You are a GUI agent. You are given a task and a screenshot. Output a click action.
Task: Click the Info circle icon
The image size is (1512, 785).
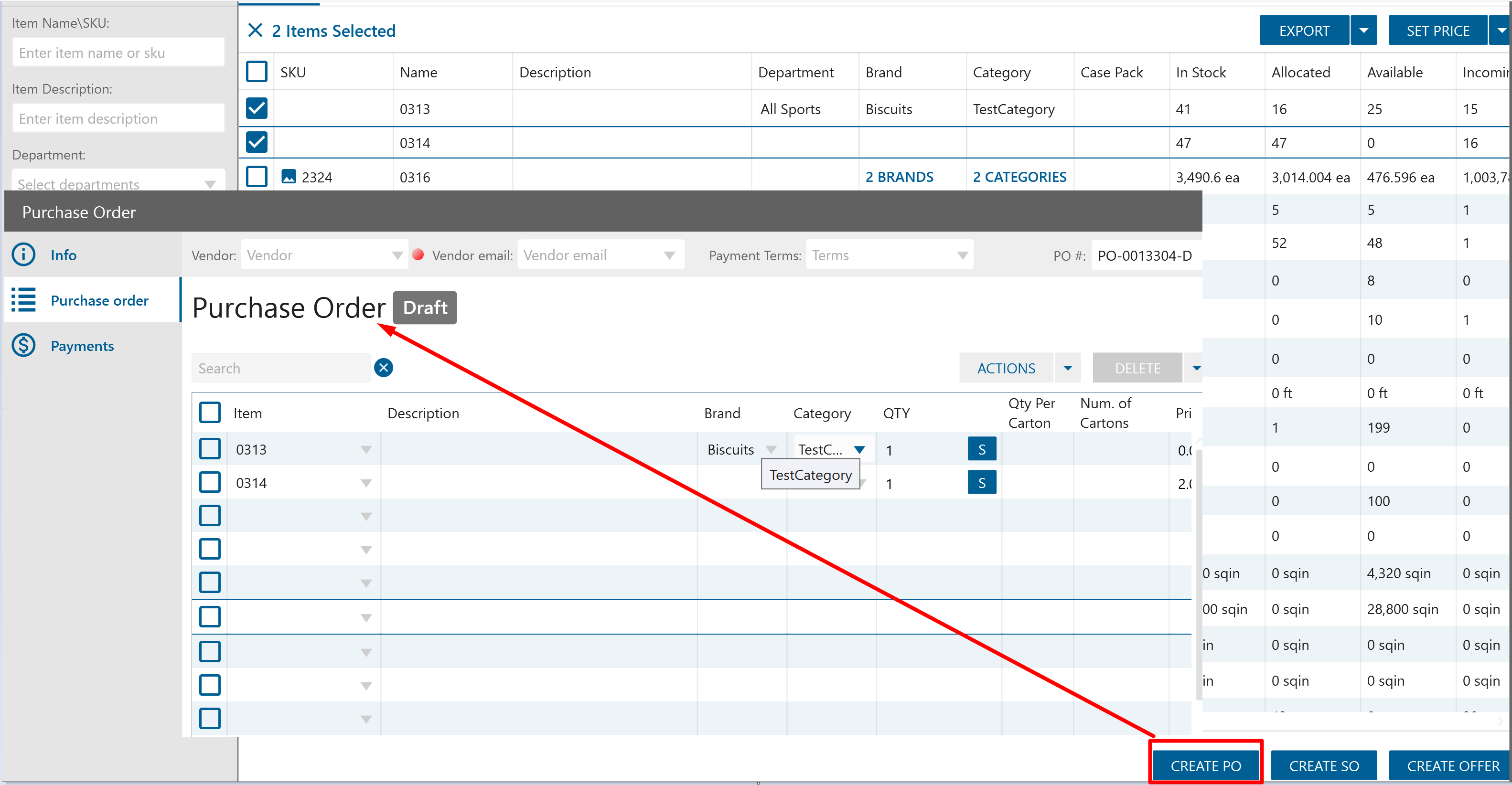(x=24, y=255)
